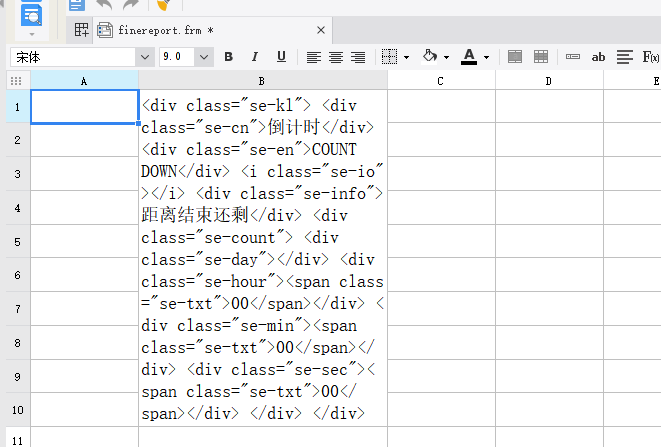The image size is (661, 447).
Task: Toggle bold formatting
Action: 229,57
